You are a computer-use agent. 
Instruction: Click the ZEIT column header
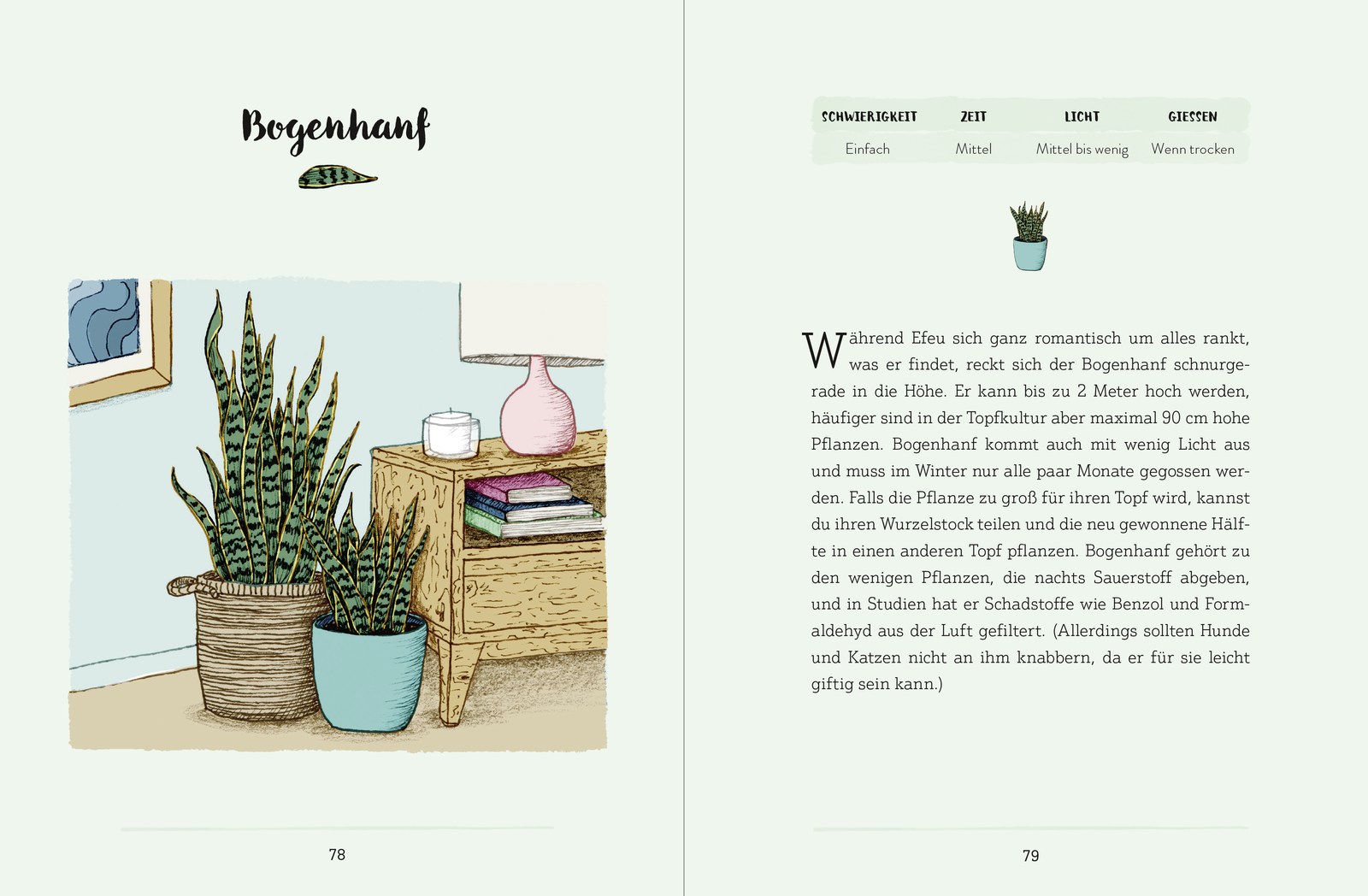(973, 117)
